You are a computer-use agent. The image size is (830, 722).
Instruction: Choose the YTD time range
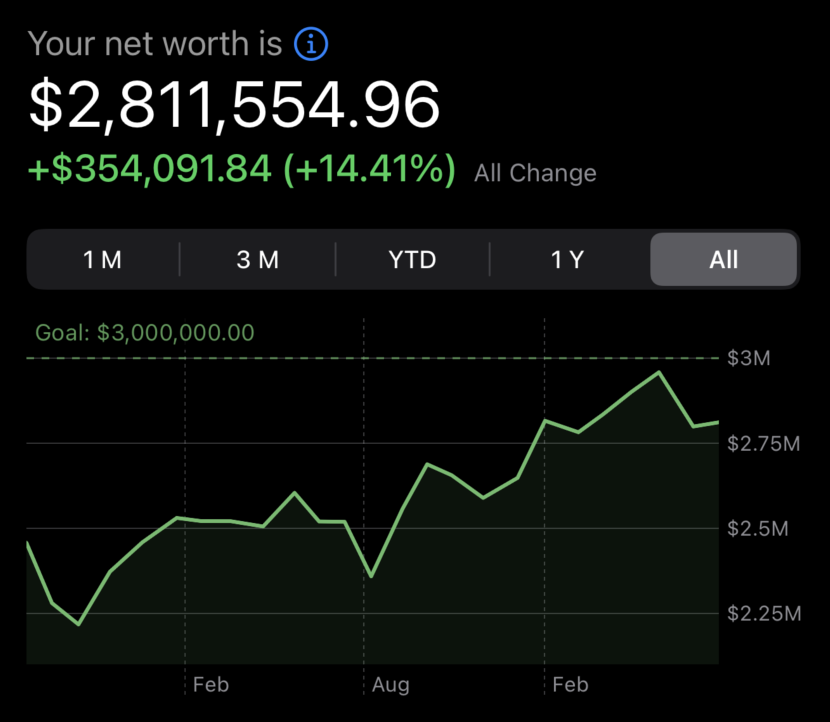(412, 260)
